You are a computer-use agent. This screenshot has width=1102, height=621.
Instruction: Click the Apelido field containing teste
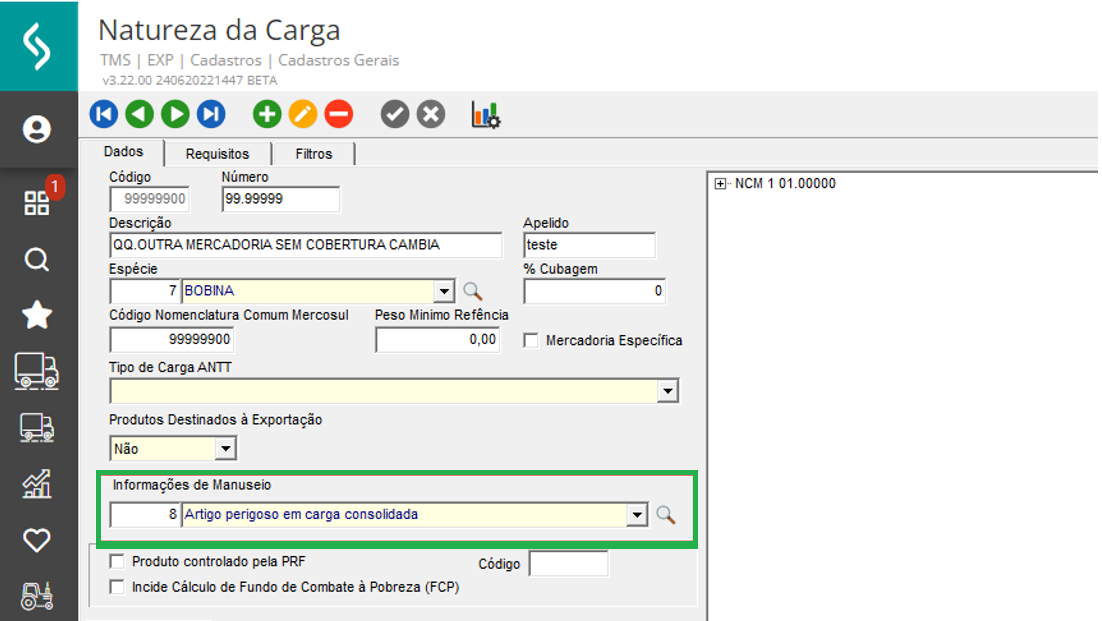[589, 244]
